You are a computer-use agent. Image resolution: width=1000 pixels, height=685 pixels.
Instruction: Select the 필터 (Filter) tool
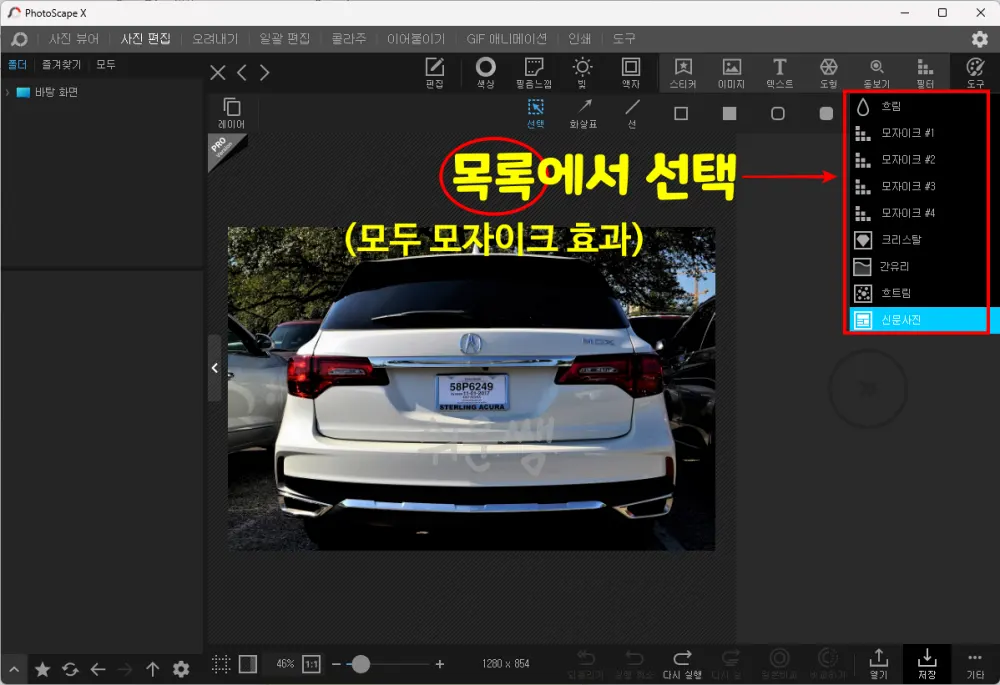[925, 71]
